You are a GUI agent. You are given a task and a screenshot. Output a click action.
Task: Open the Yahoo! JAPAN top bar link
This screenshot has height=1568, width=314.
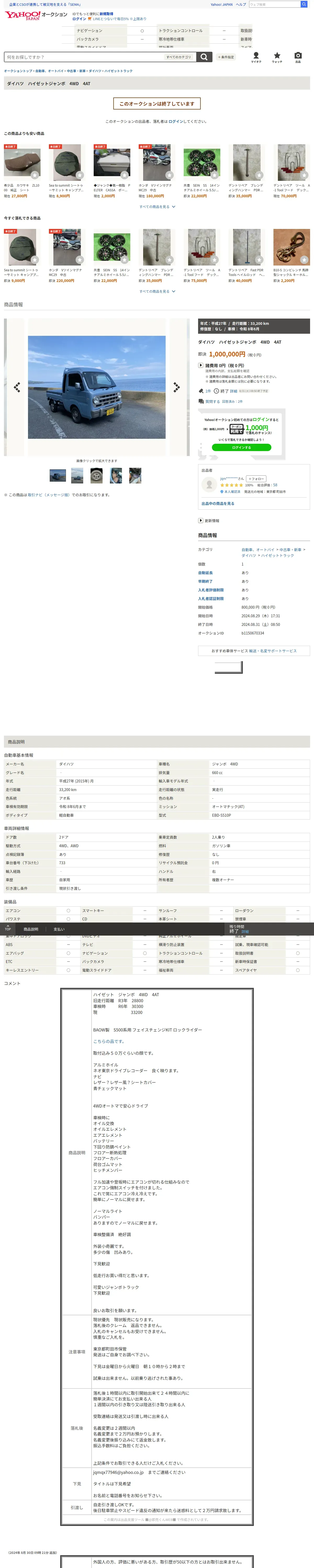pyautogui.click(x=221, y=4)
